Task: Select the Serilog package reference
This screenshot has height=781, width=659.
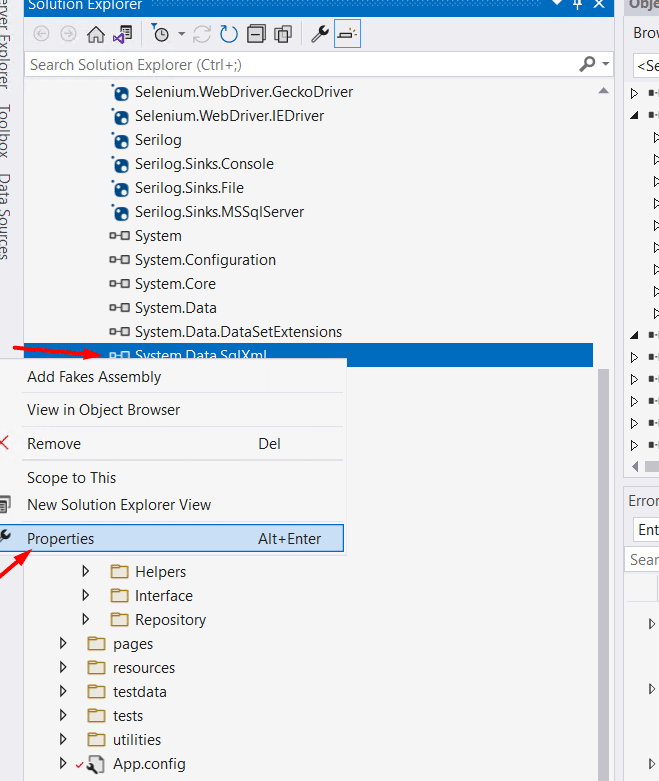Action: click(x=158, y=140)
